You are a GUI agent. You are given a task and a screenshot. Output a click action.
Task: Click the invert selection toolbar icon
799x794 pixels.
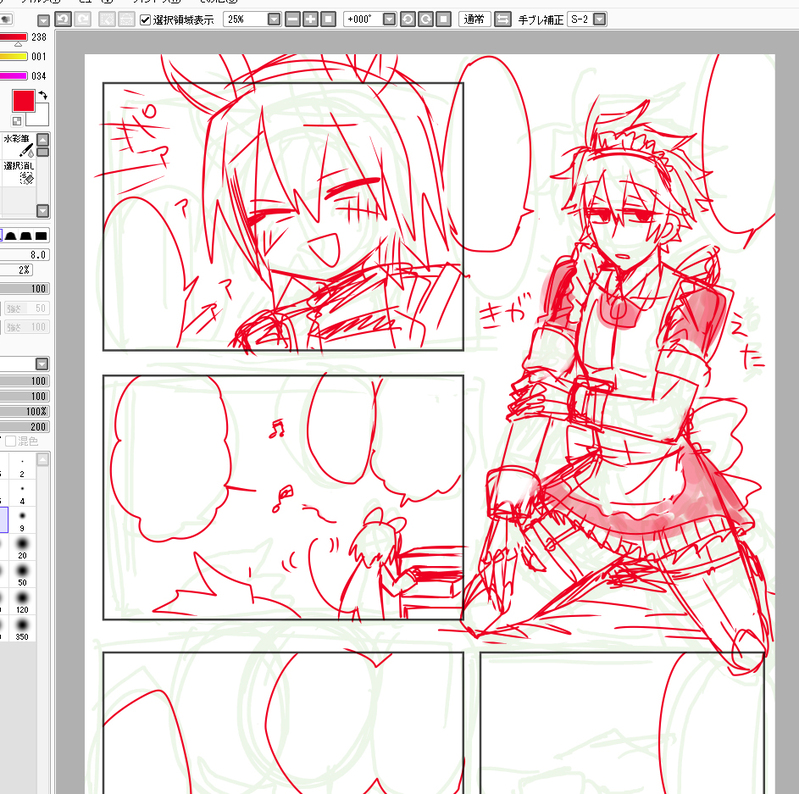point(126,19)
